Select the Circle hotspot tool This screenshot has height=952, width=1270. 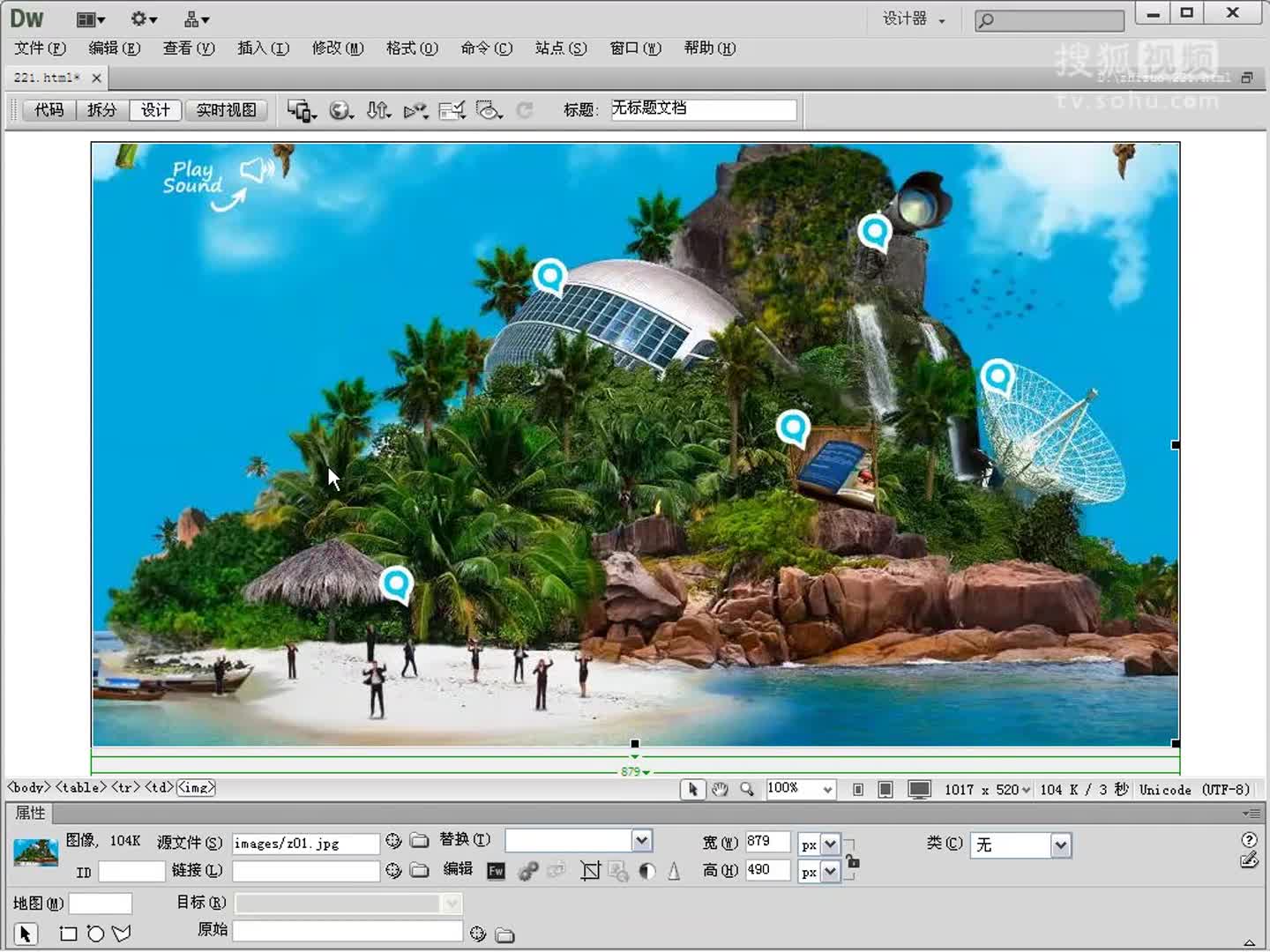[95, 933]
